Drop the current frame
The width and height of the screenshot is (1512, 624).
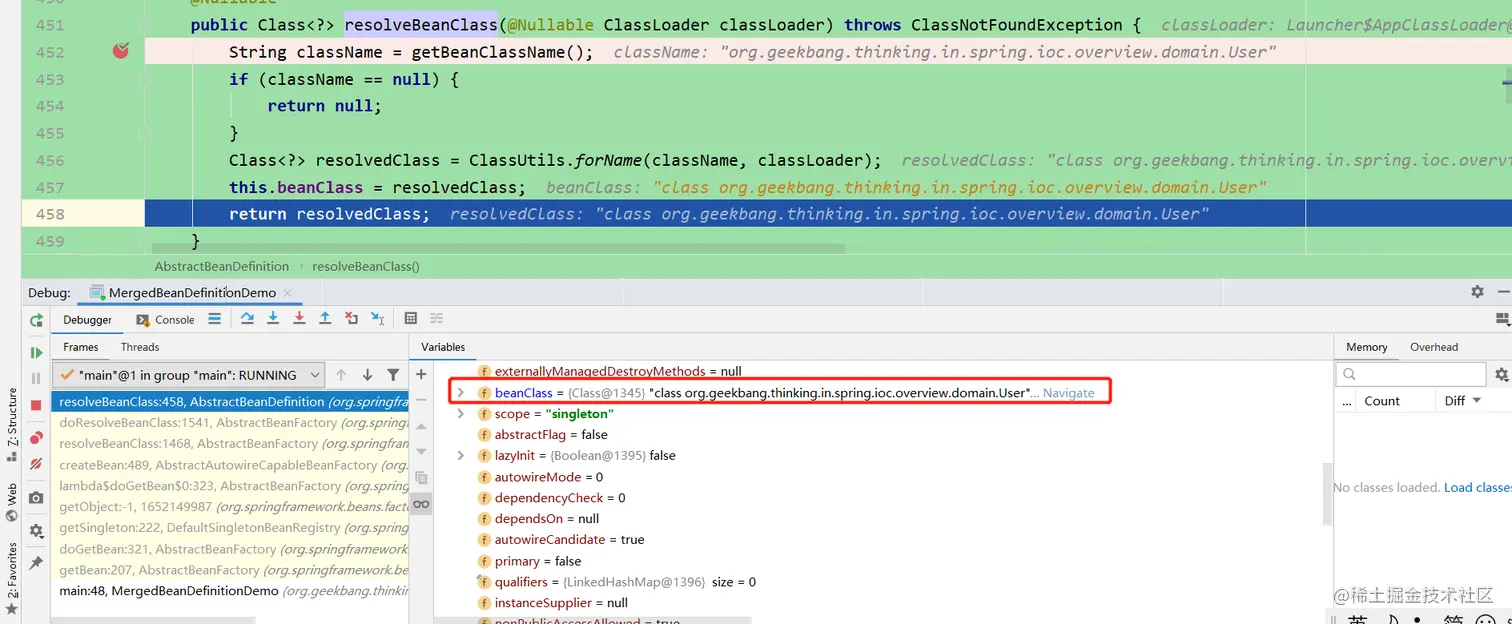351,319
